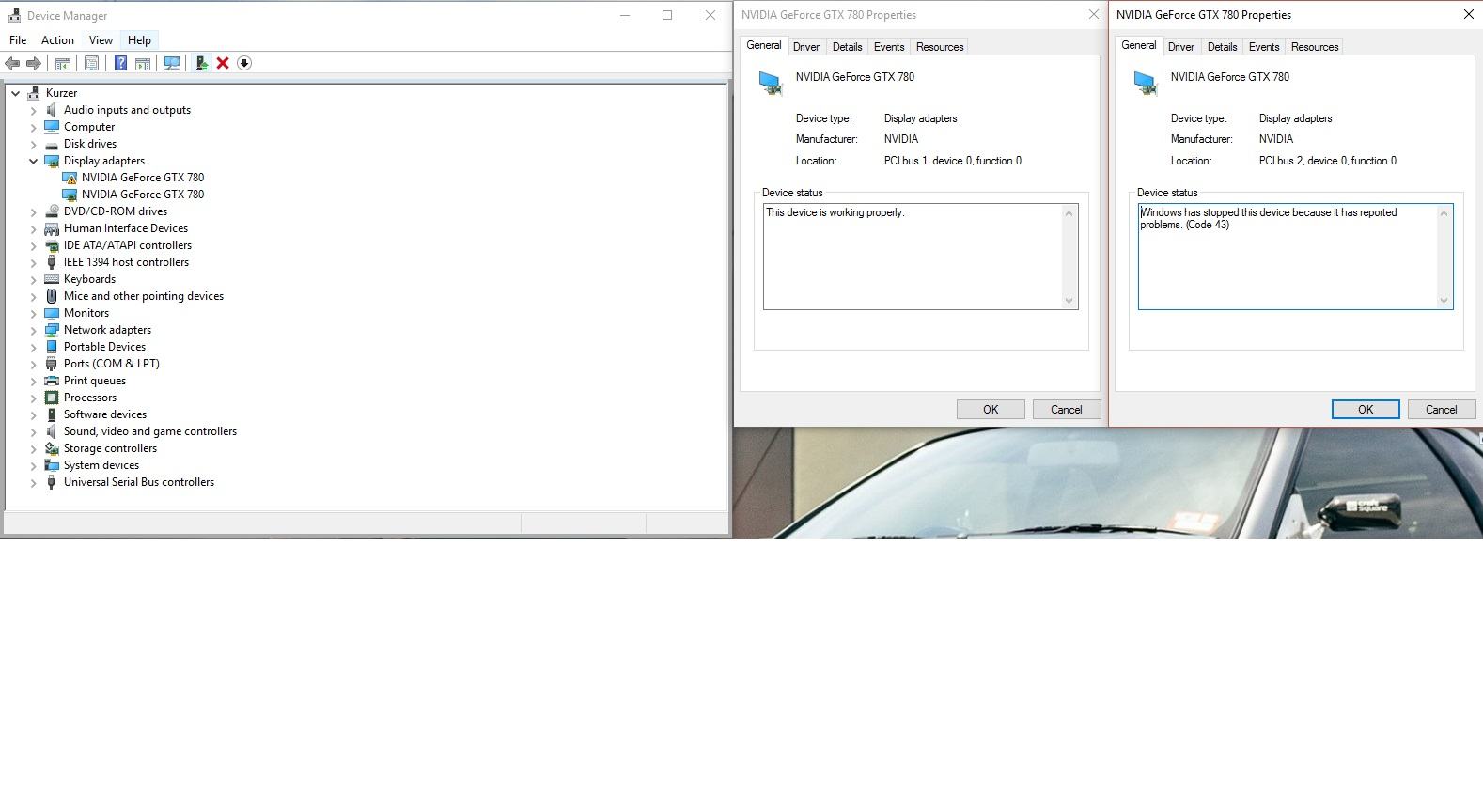1483x812 pixels.
Task: Click the Keyboards icon in device tree
Action: pos(52,279)
